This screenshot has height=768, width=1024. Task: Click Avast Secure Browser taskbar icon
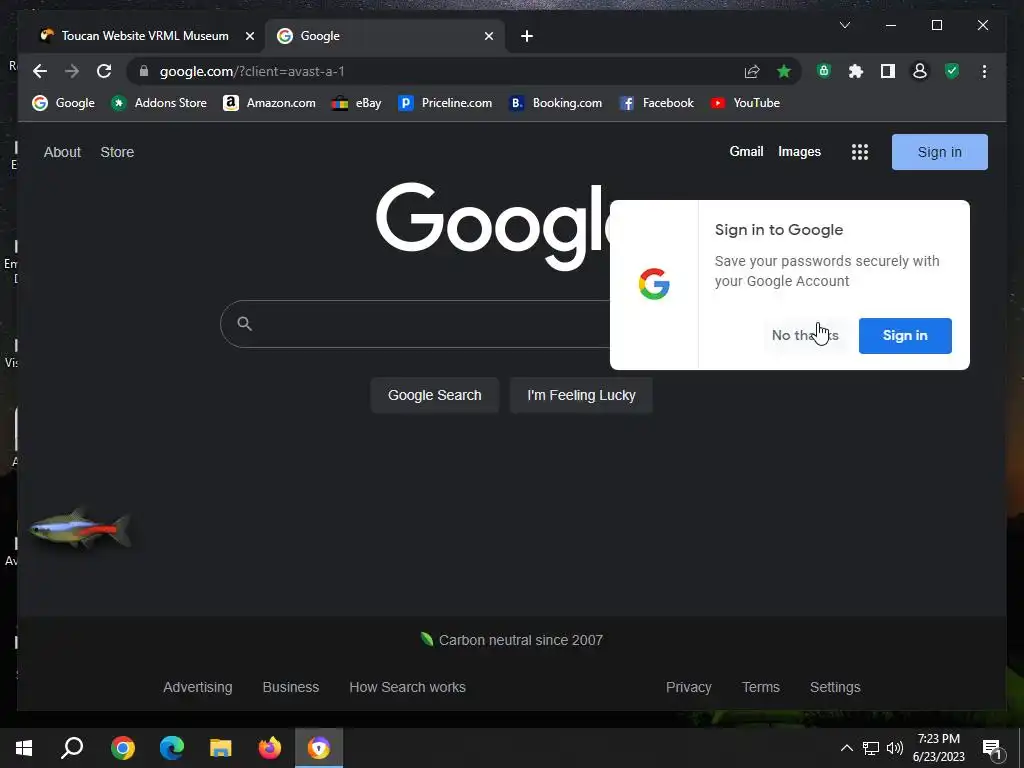tap(319, 748)
